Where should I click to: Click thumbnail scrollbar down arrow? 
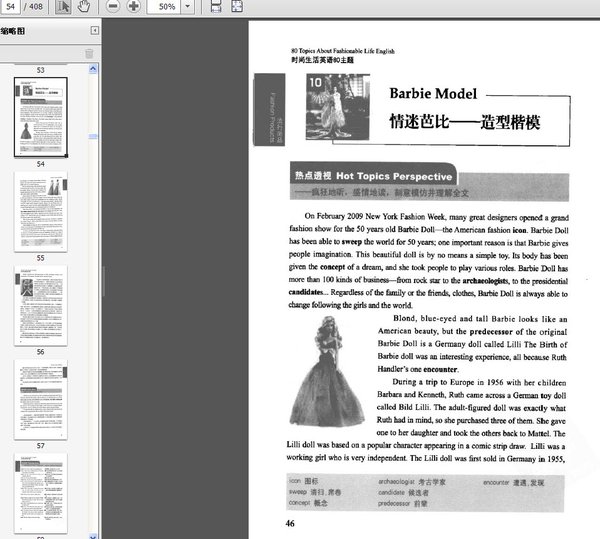click(x=93, y=536)
